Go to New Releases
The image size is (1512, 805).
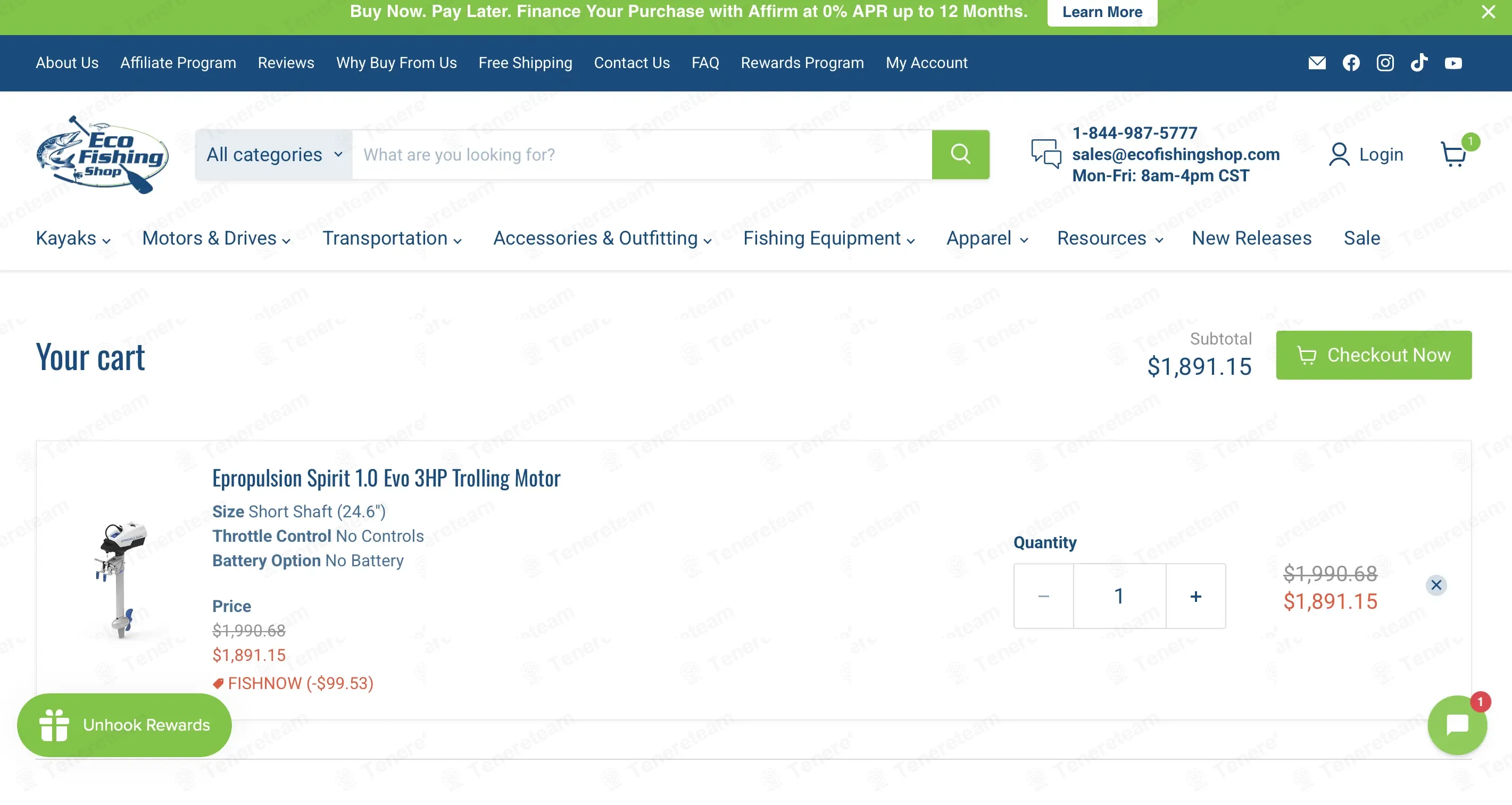pyautogui.click(x=1251, y=238)
